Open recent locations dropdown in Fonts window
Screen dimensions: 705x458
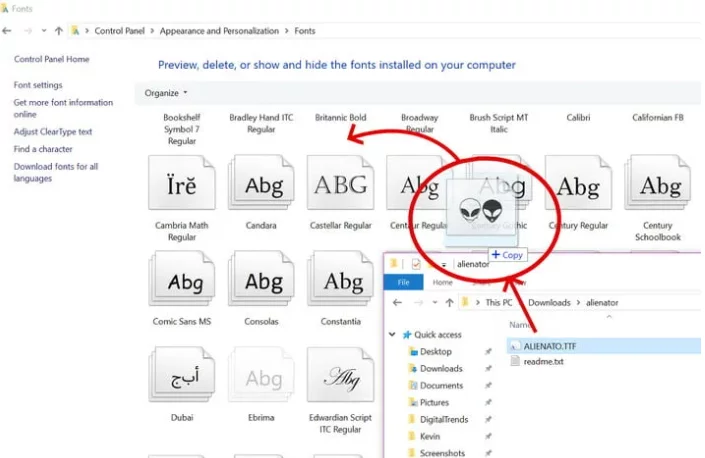click(x=43, y=31)
